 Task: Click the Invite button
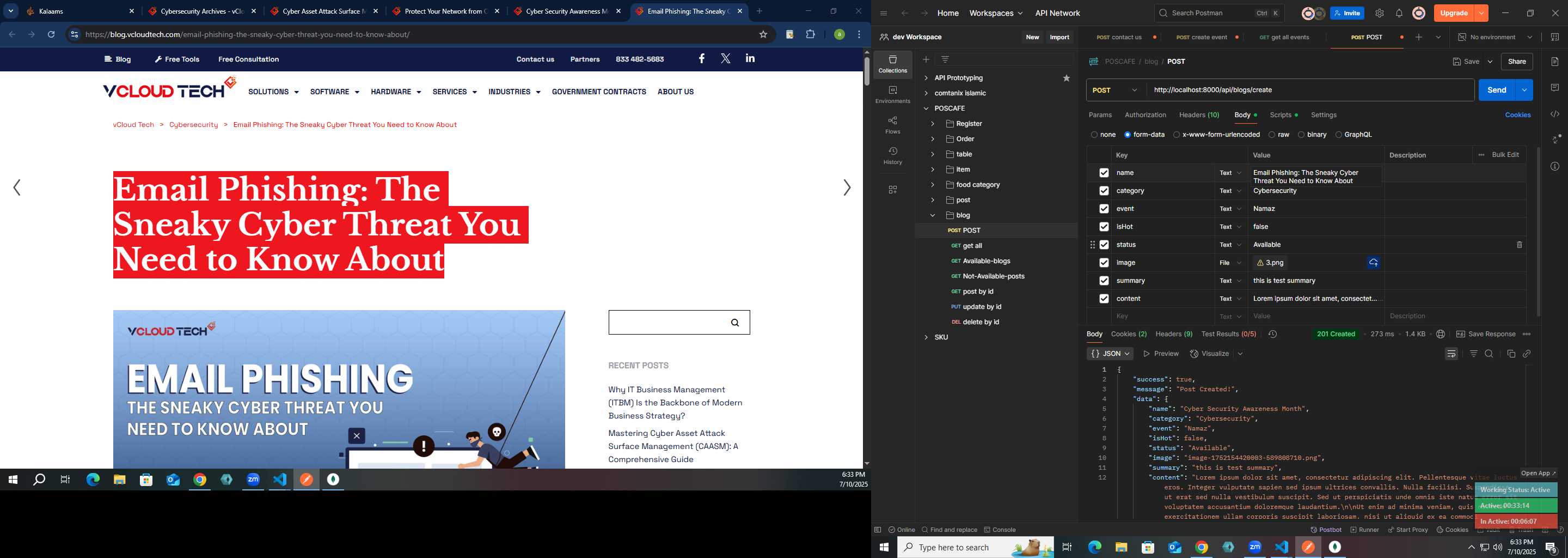[x=1346, y=14]
